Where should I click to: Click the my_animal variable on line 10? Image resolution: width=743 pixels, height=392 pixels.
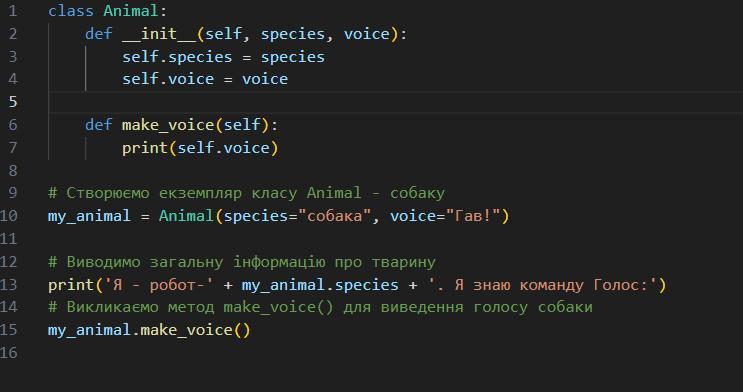[89, 216]
